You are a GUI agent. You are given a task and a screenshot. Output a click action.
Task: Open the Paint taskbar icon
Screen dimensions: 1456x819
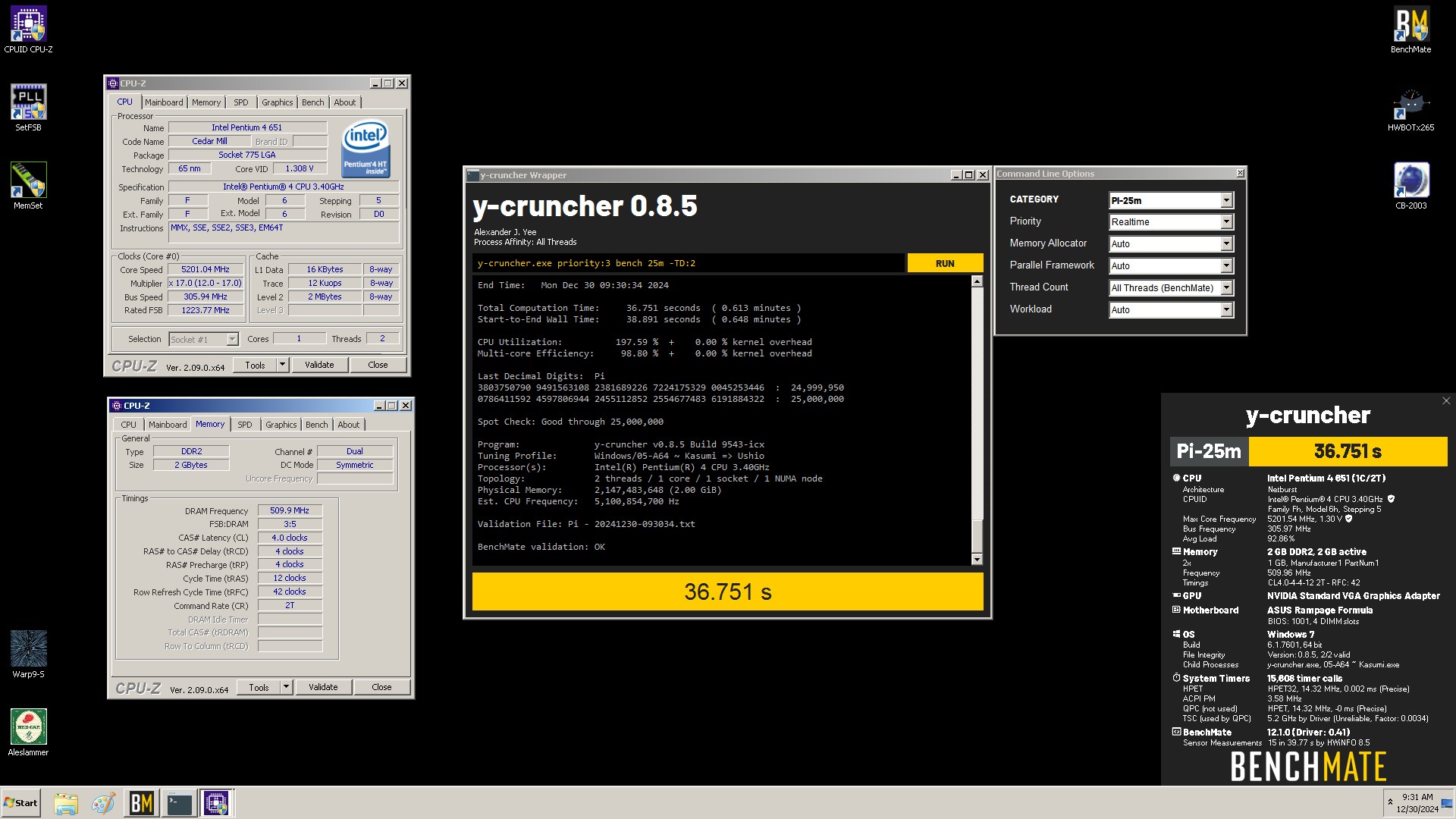103,803
